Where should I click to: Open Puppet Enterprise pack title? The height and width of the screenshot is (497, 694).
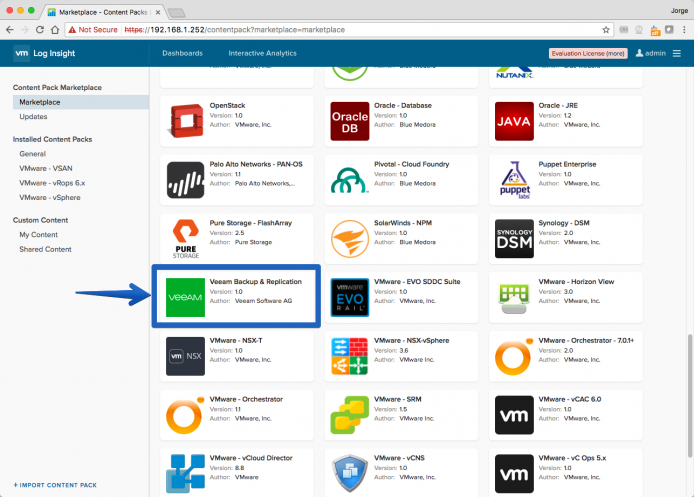(567, 164)
